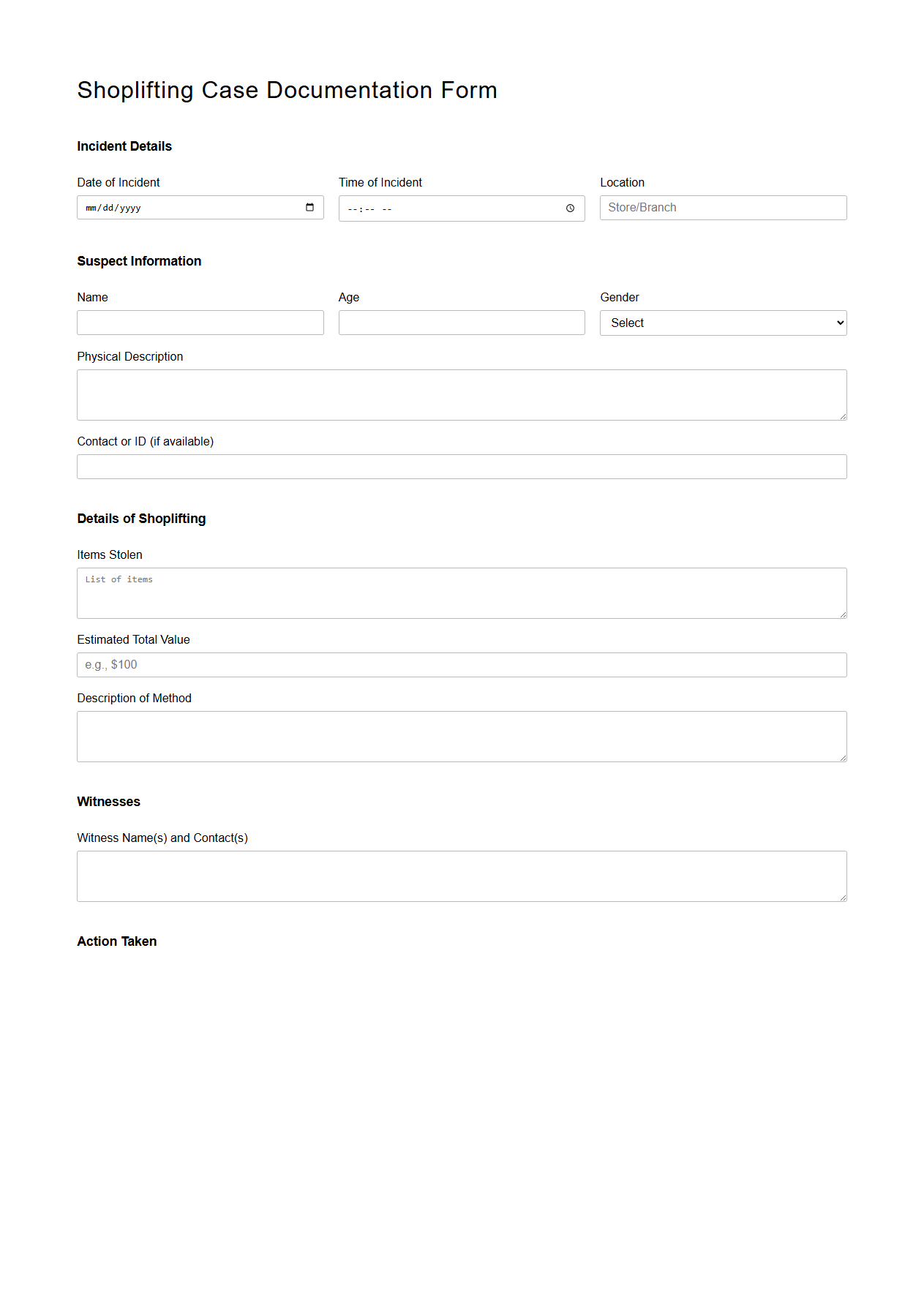Click the Witness Names and Contacts box
This screenshot has height=1313, width=924.
pos(461,876)
